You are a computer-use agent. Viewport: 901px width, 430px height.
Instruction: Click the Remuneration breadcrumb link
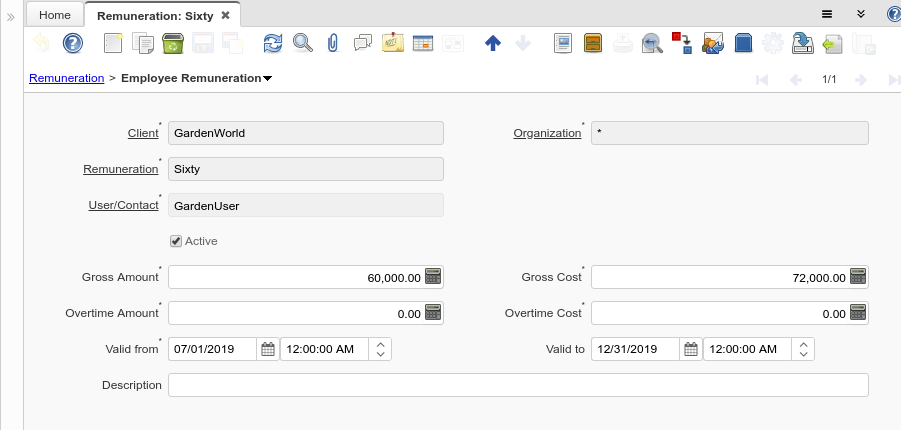(67, 77)
